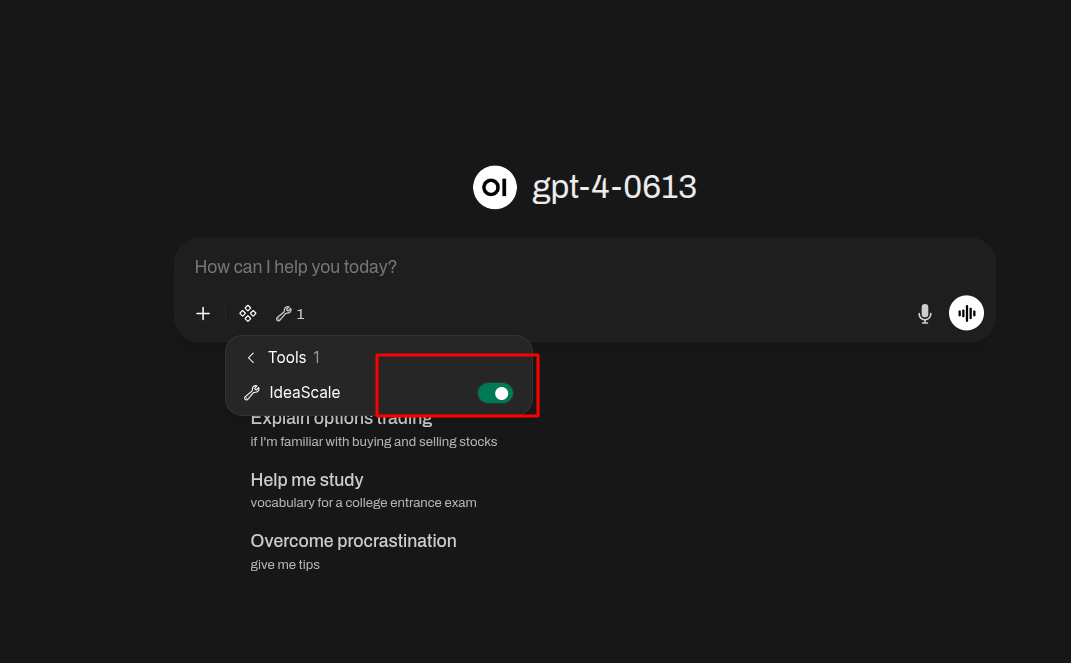Open the integrations diamond-grid icon
This screenshot has width=1071, height=663.
tap(248, 314)
